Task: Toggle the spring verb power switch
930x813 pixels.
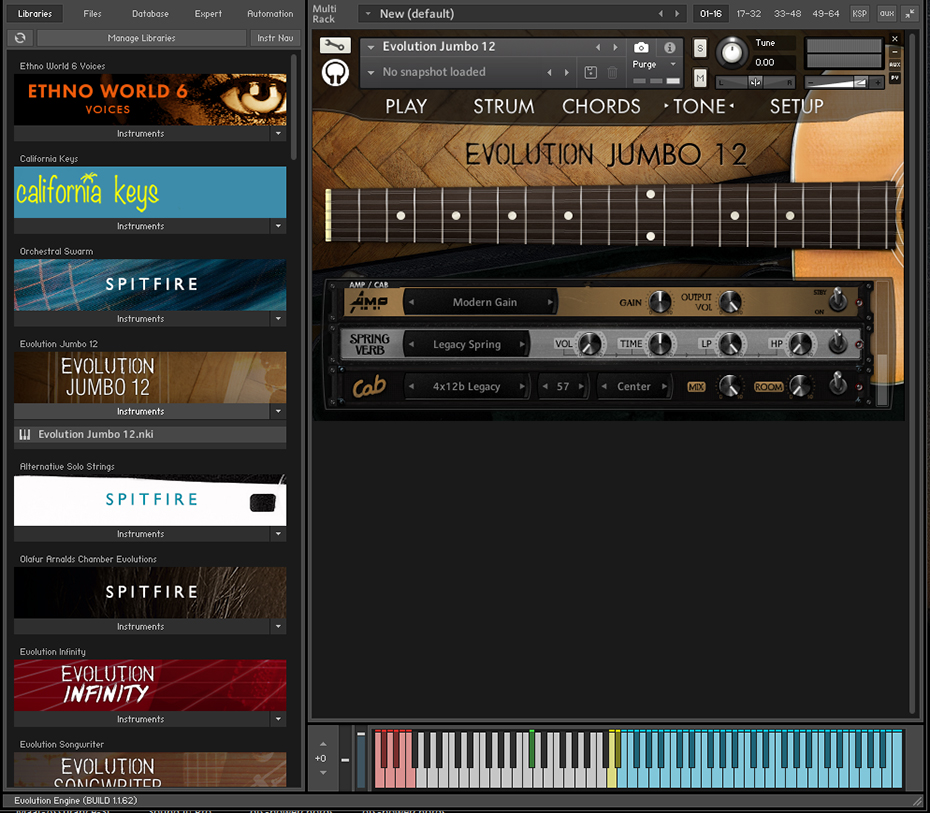Action: (x=837, y=342)
